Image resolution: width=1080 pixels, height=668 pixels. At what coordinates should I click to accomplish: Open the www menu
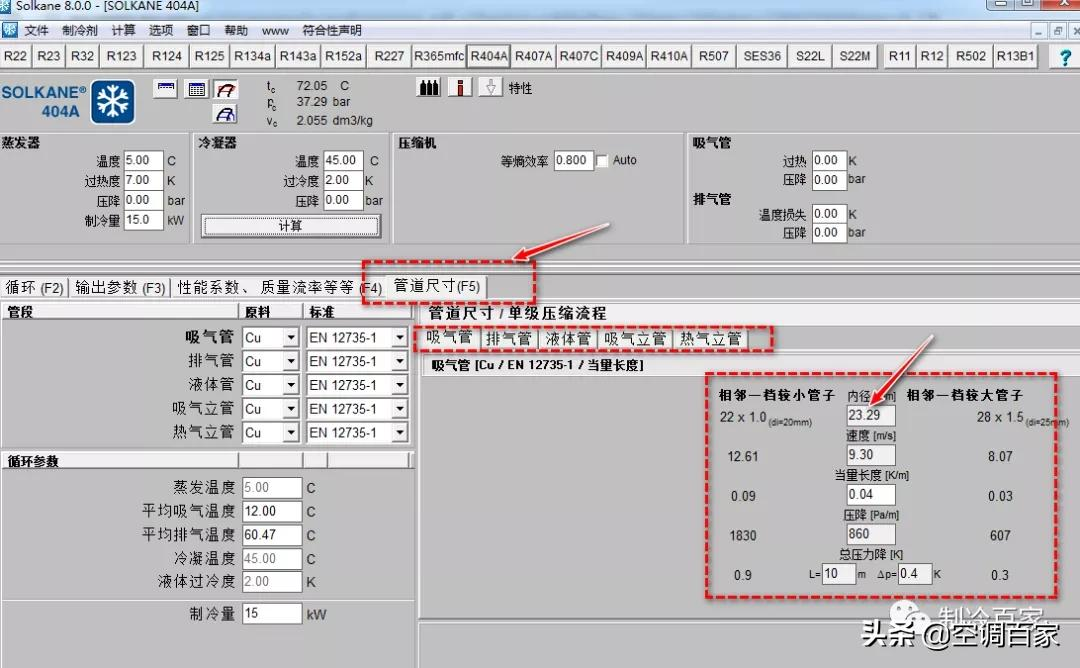[275, 30]
